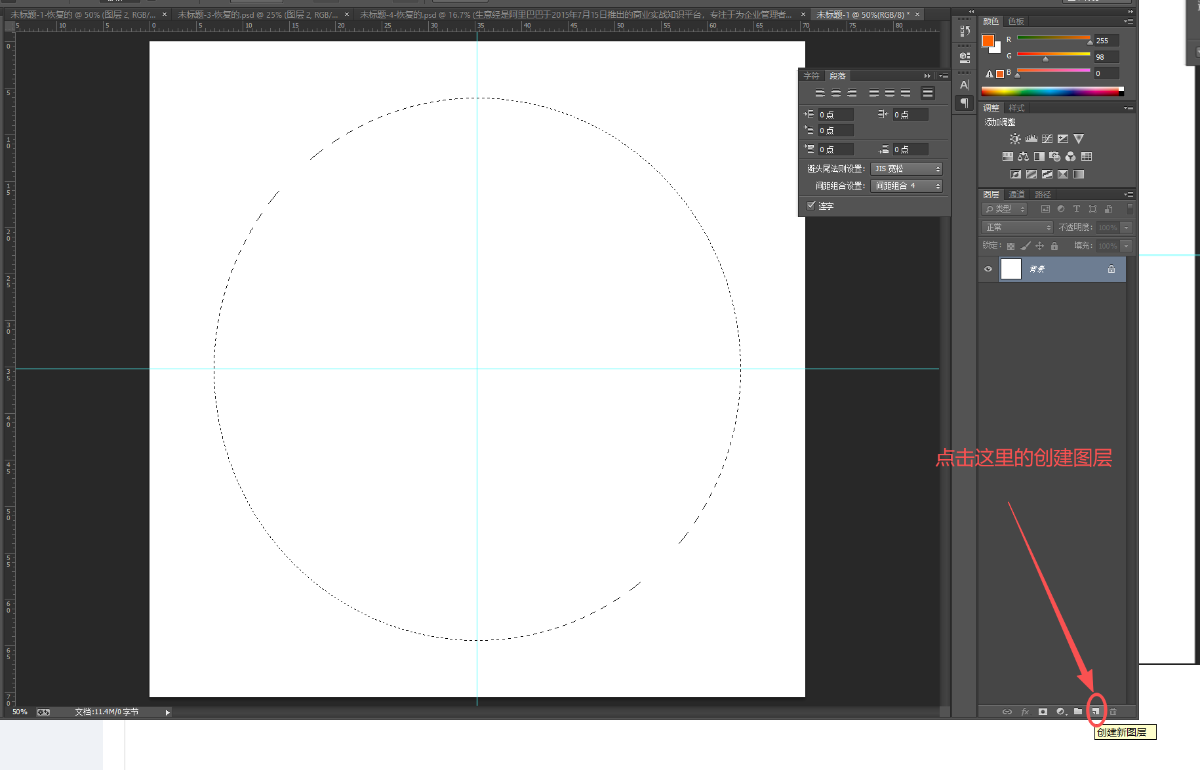Create a new group folder icon
This screenshot has width=1200, height=770.
[x=1077, y=711]
